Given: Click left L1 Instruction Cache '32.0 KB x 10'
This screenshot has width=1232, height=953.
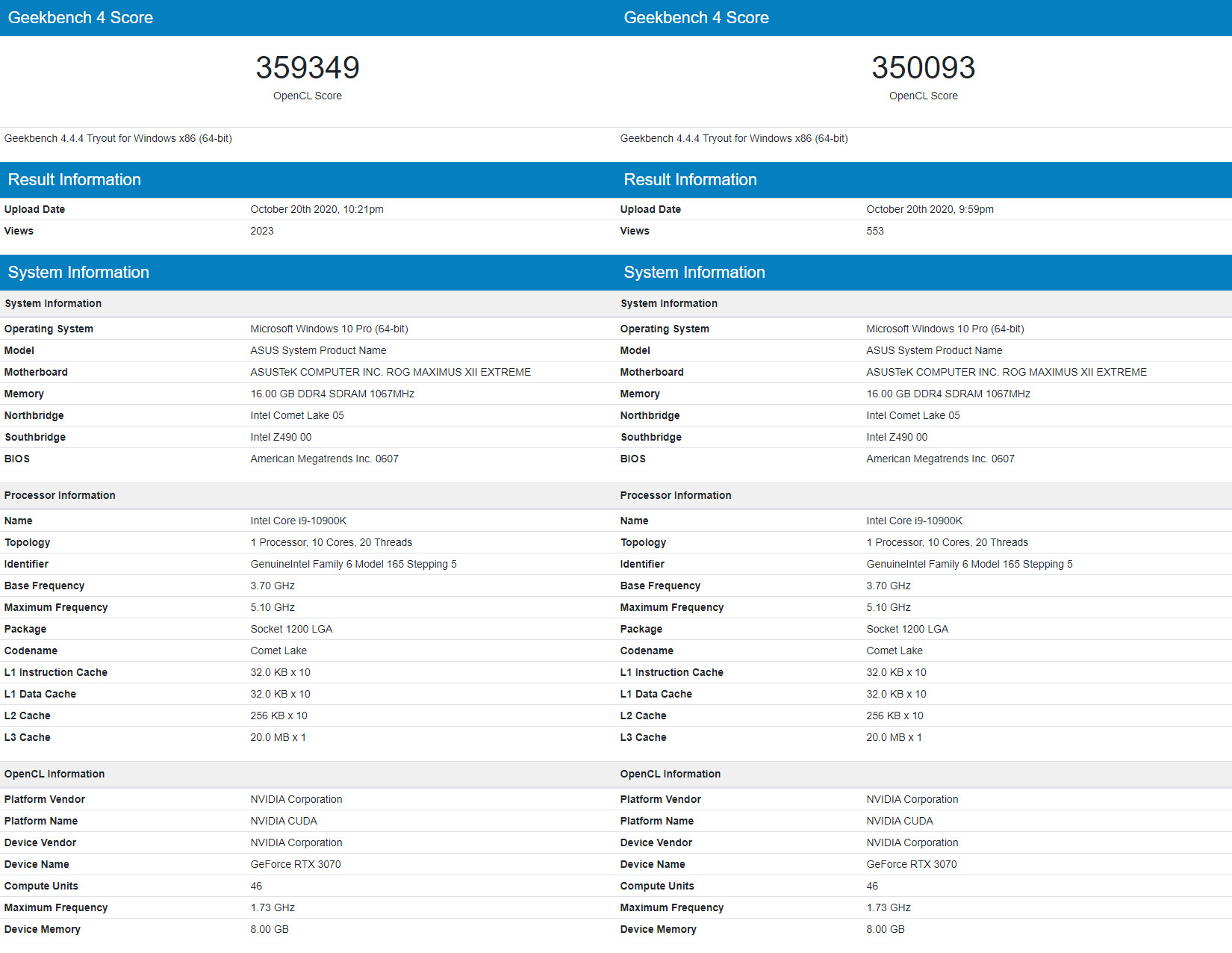Looking at the screenshot, I should tap(280, 672).
